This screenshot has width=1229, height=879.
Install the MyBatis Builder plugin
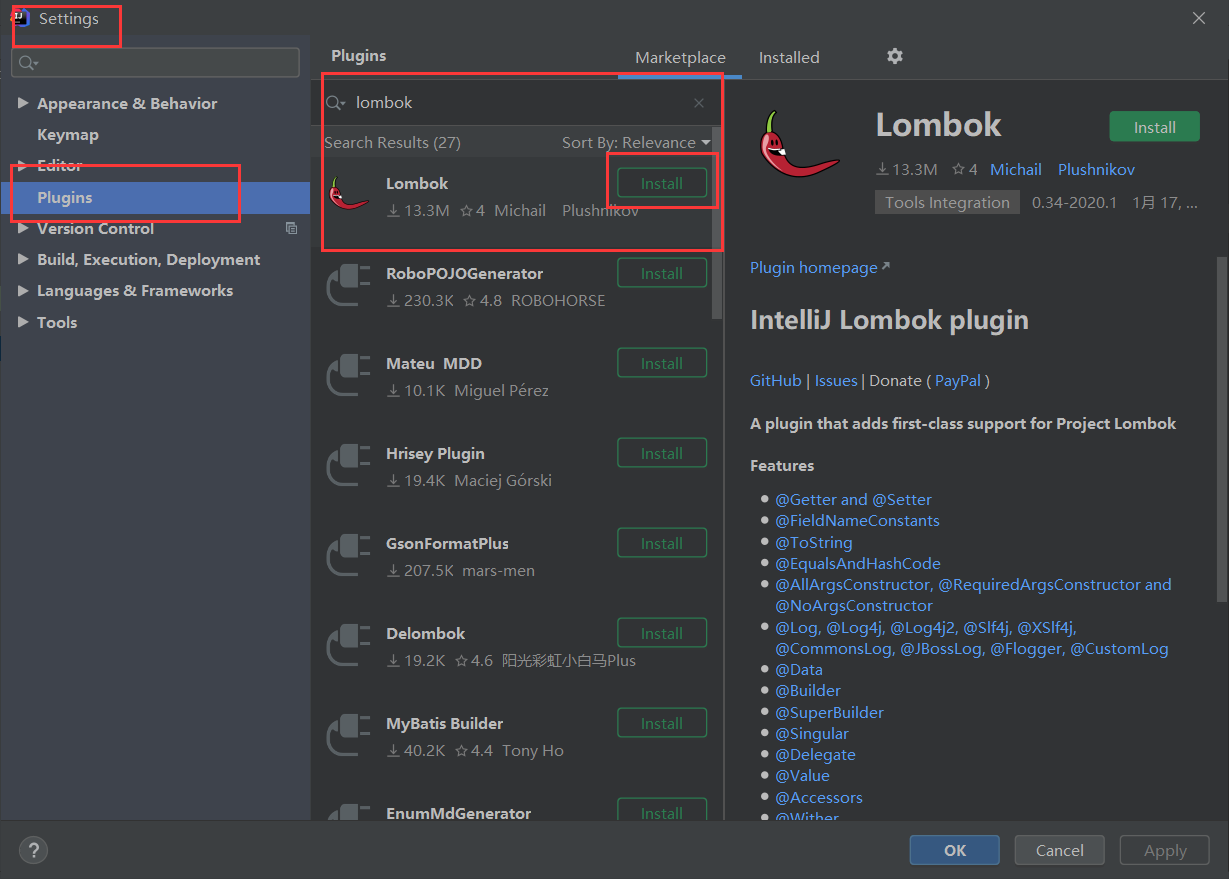(x=662, y=724)
